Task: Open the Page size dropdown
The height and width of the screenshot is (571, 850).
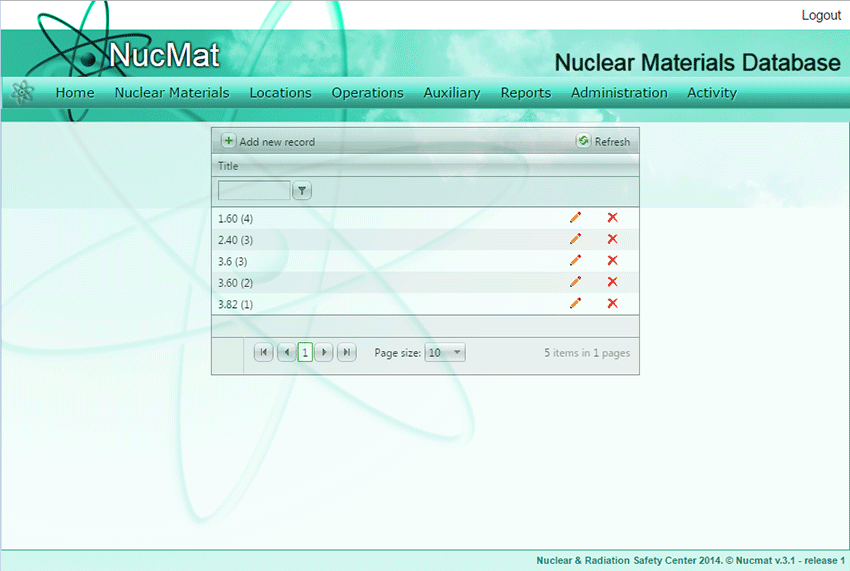Action: coord(445,352)
